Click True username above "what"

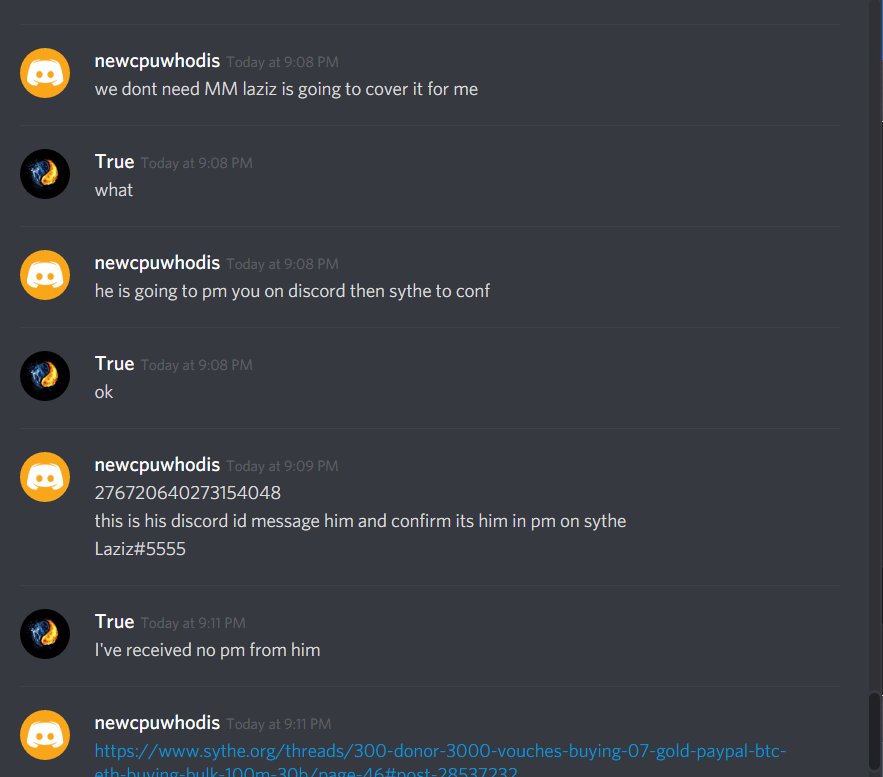point(114,162)
